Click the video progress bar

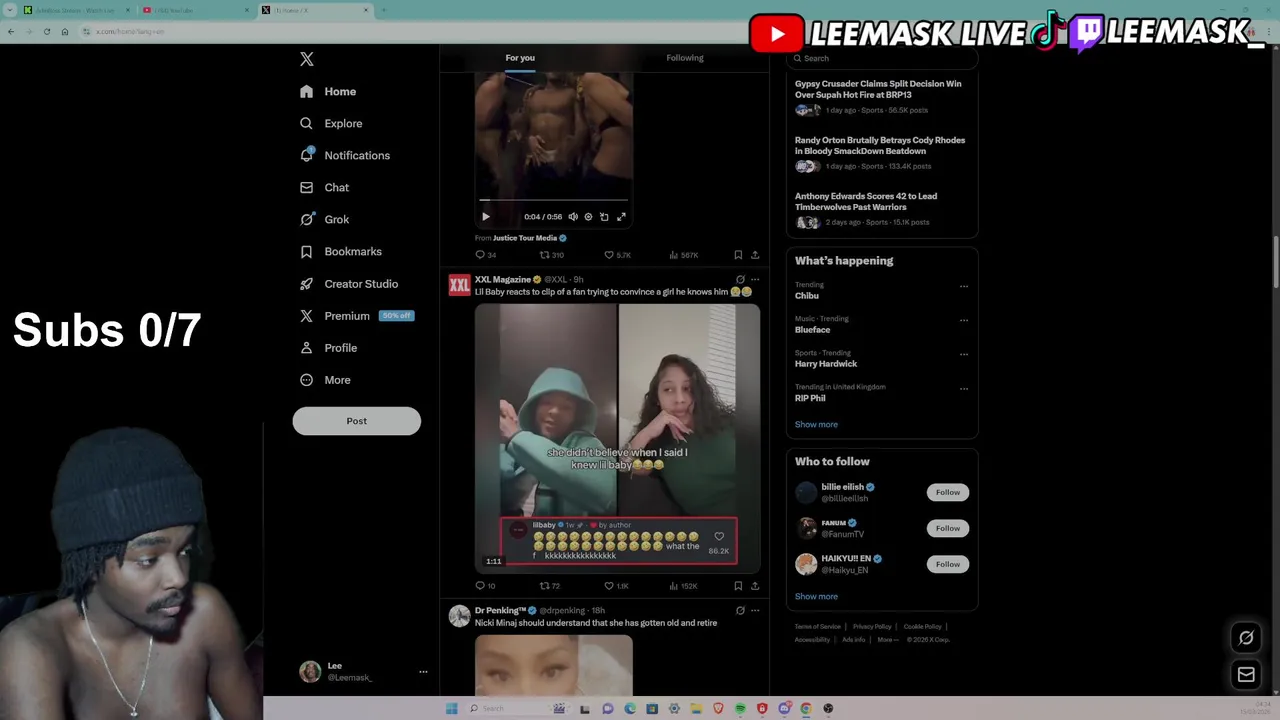pos(554,200)
